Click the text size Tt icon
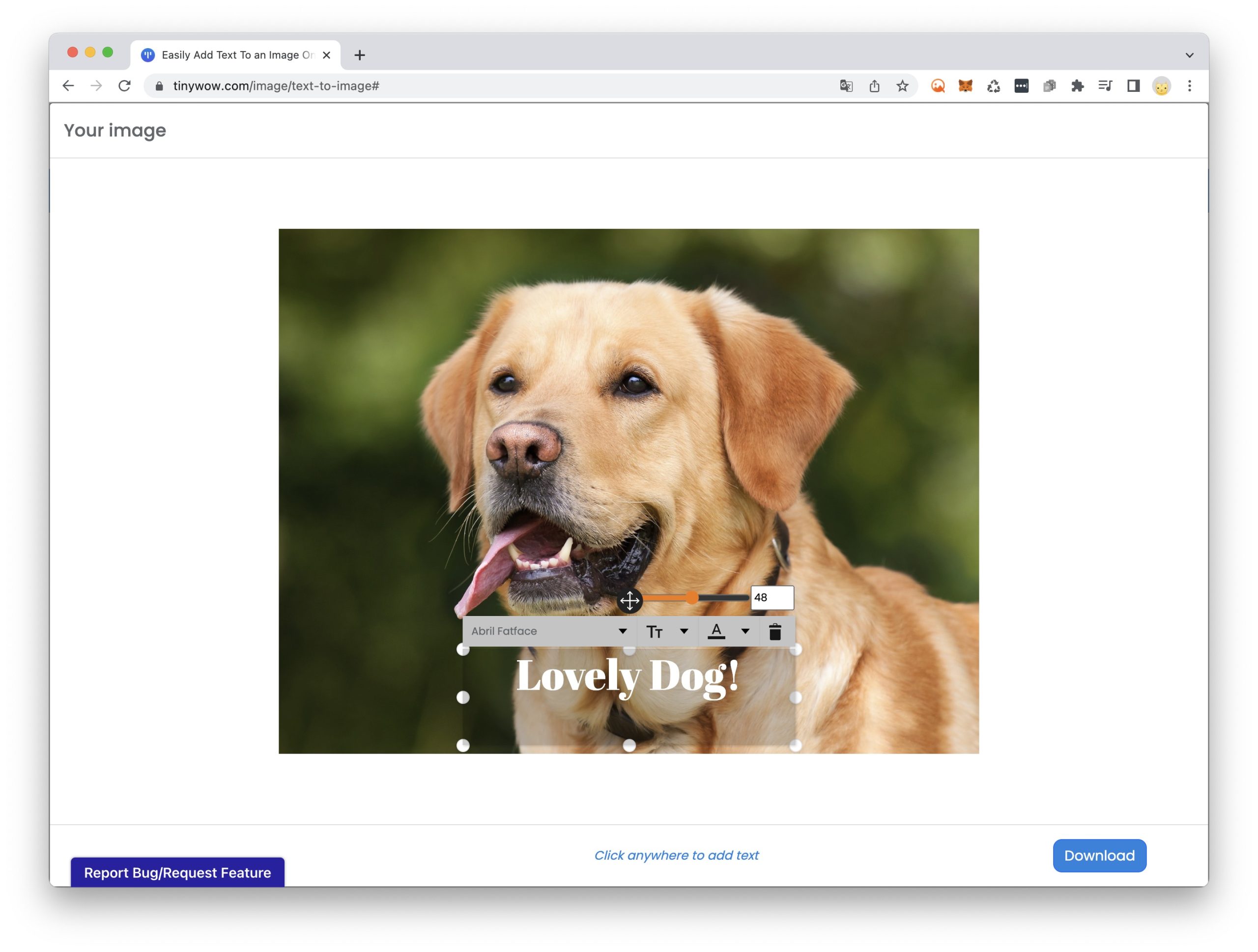Viewport: 1258px width, 952px height. pyautogui.click(x=655, y=631)
